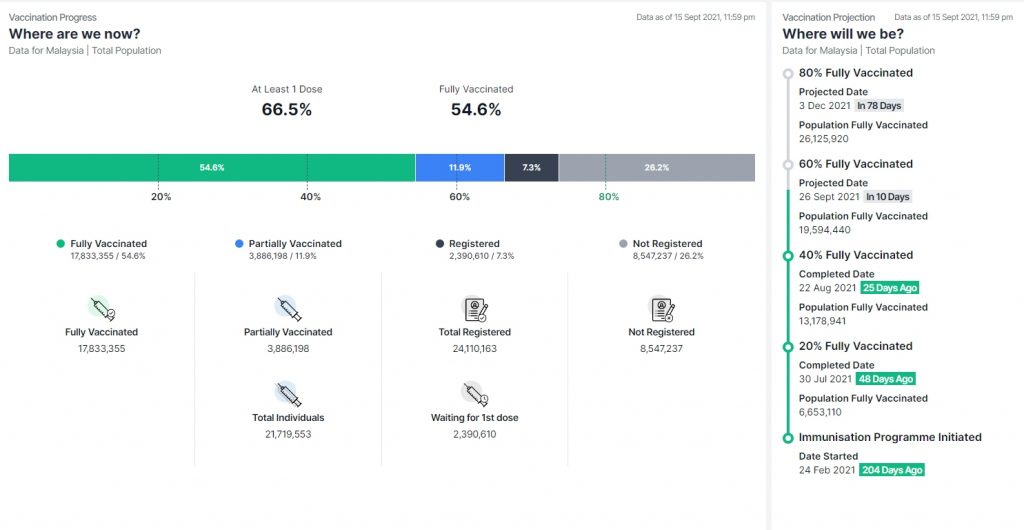Select the Immunisation Programme Initiated timeline node
The width and height of the screenshot is (1024, 530).
[788, 437]
